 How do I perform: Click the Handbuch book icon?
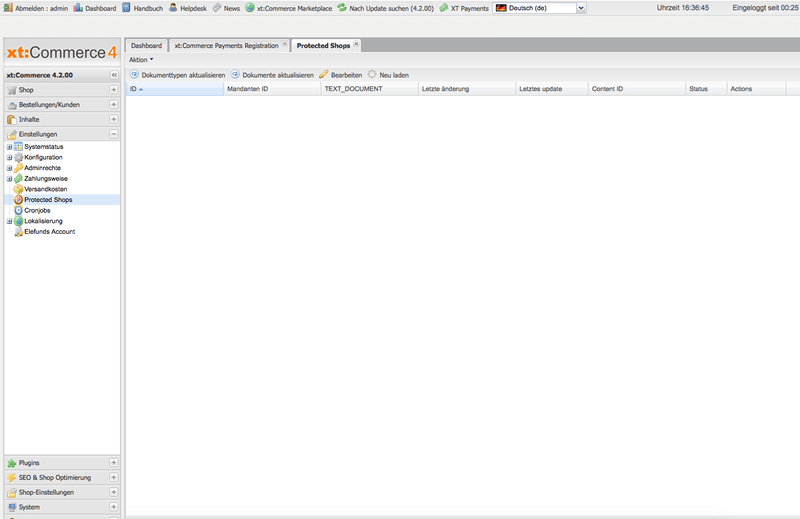pos(126,8)
